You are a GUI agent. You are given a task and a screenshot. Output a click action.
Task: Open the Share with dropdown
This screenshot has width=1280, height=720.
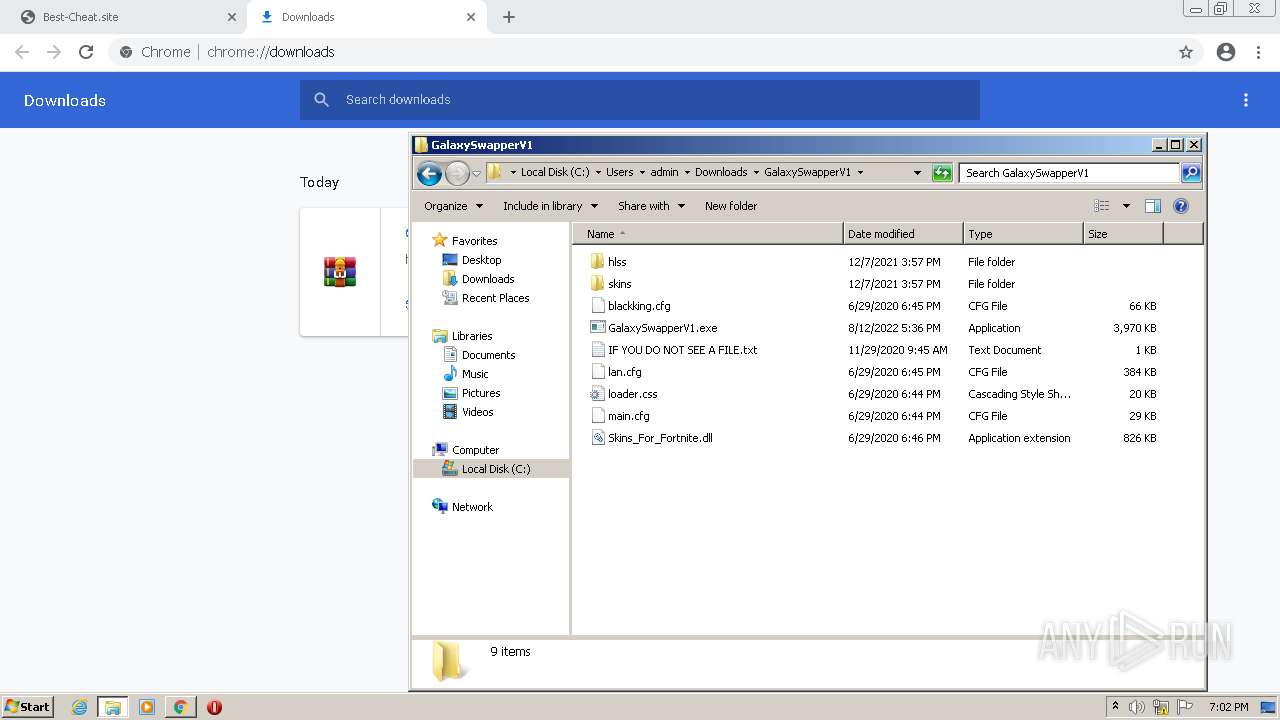click(652, 206)
